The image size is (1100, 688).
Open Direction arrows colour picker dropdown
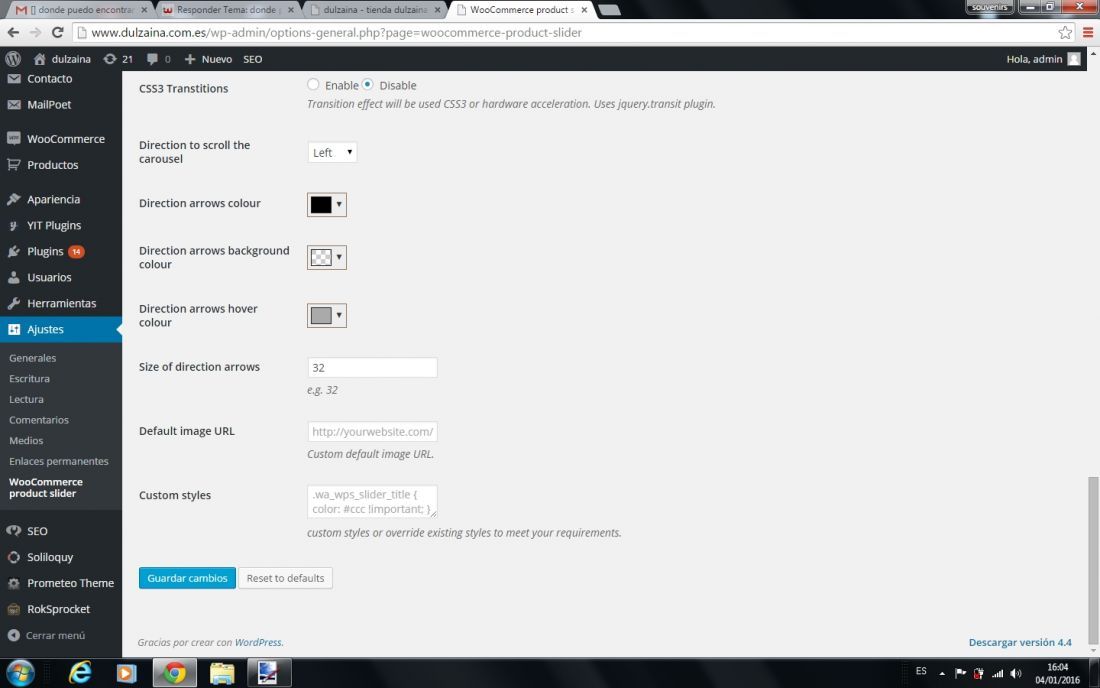(x=339, y=204)
